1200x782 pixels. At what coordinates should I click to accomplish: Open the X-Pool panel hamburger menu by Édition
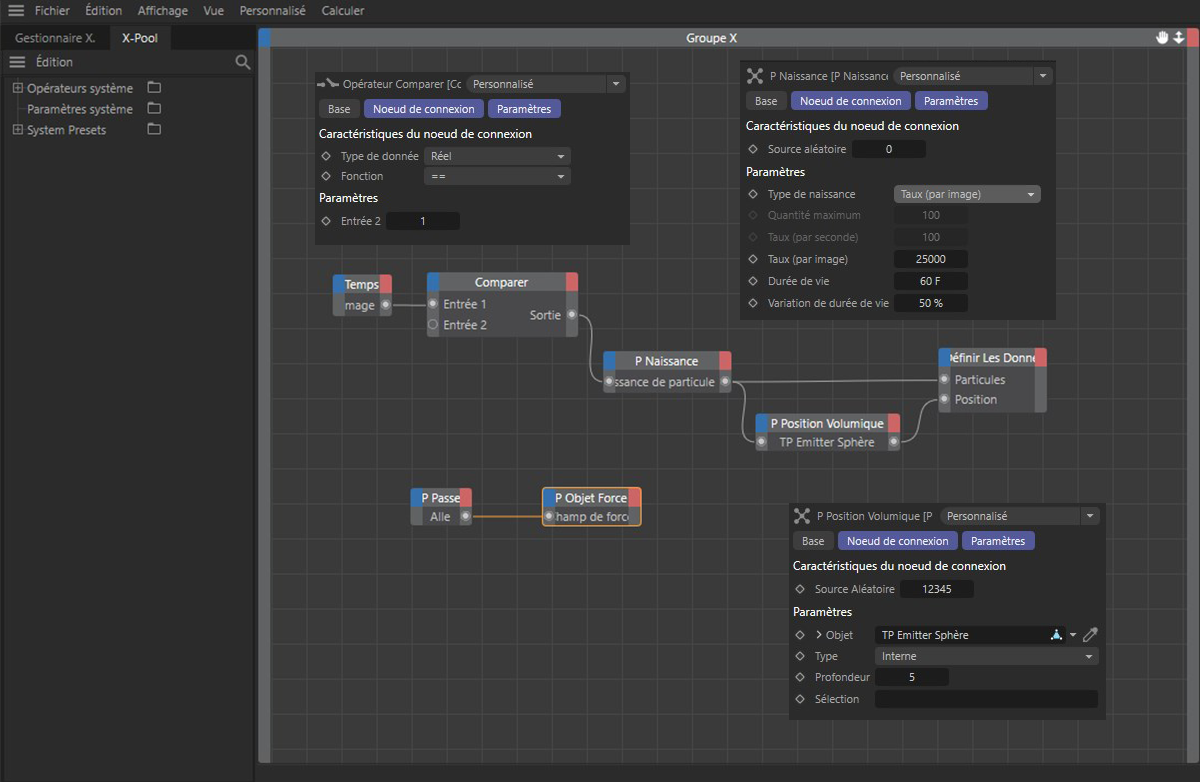16,62
